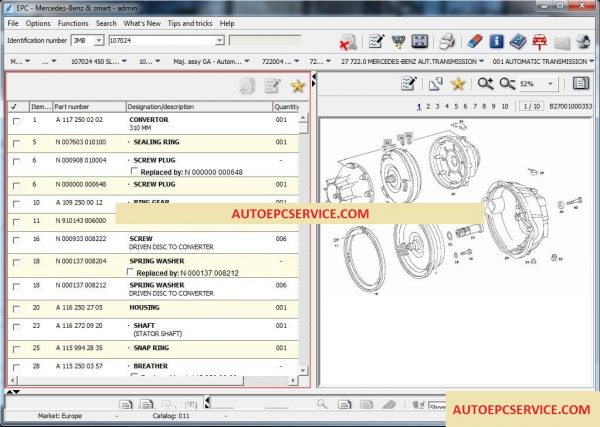
Task: Click the parts list horizontal scrollbar thumb
Action: coord(130,380)
